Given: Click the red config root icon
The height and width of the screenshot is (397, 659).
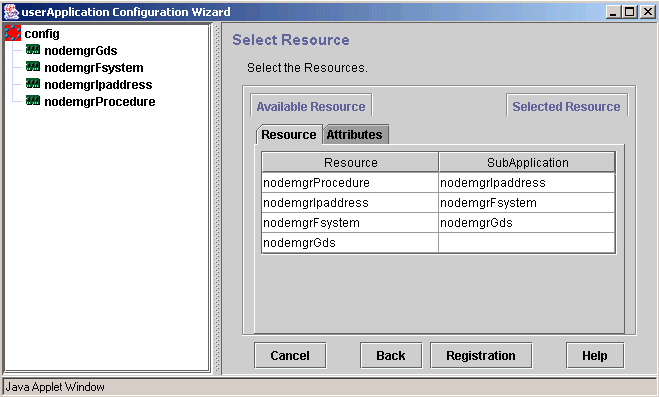Looking at the screenshot, I should [x=13, y=33].
